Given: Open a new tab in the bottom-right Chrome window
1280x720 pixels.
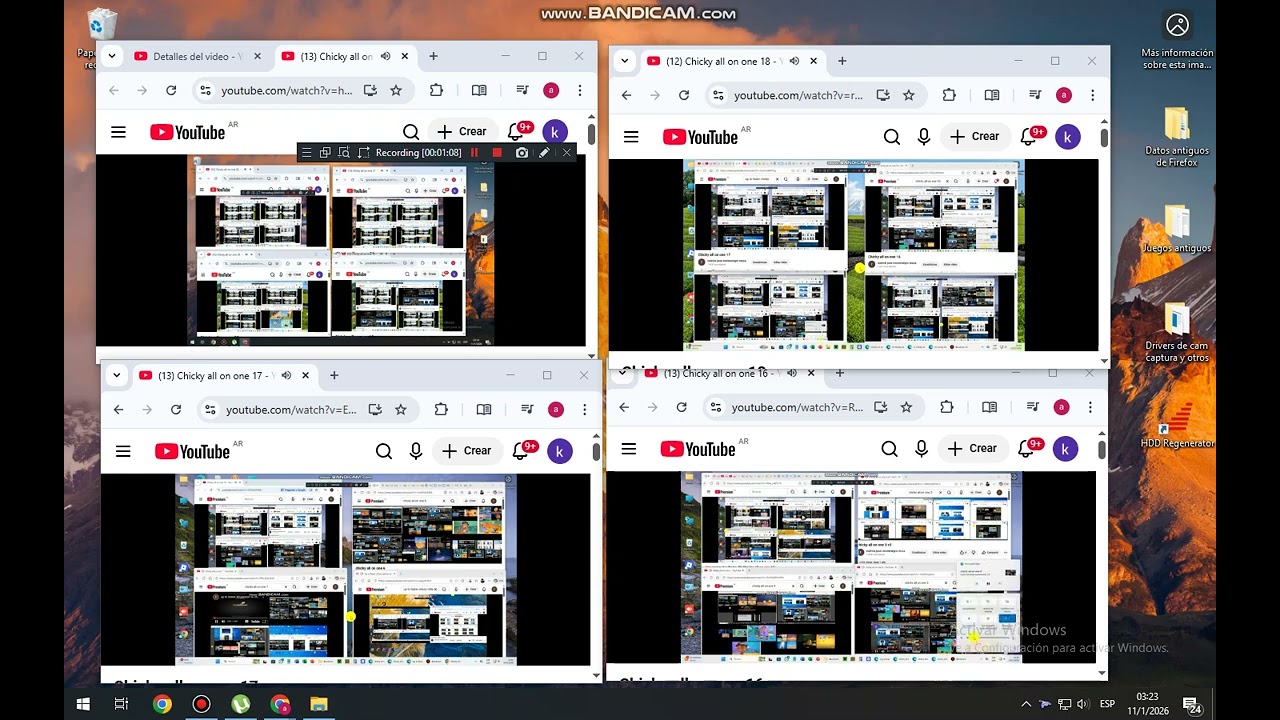Looking at the screenshot, I should pos(839,374).
